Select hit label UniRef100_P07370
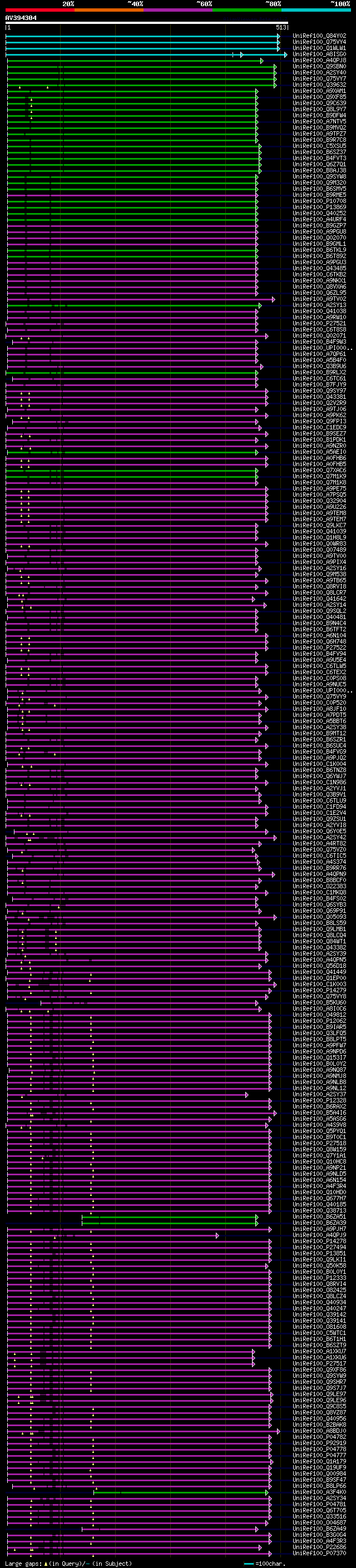This screenshot has height=1568, width=356. (x=319, y=1553)
